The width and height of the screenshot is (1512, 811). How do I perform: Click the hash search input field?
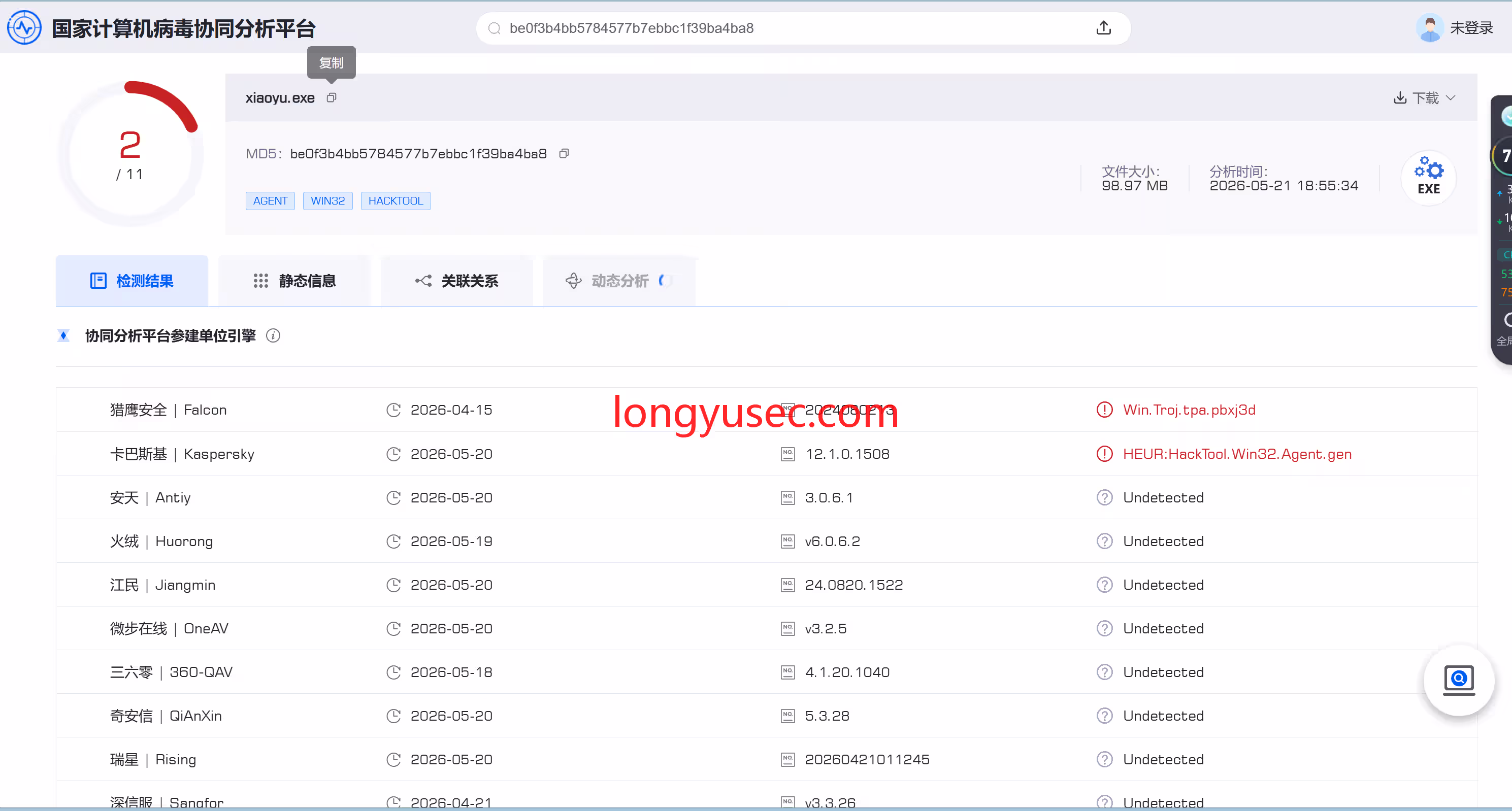tap(803, 28)
